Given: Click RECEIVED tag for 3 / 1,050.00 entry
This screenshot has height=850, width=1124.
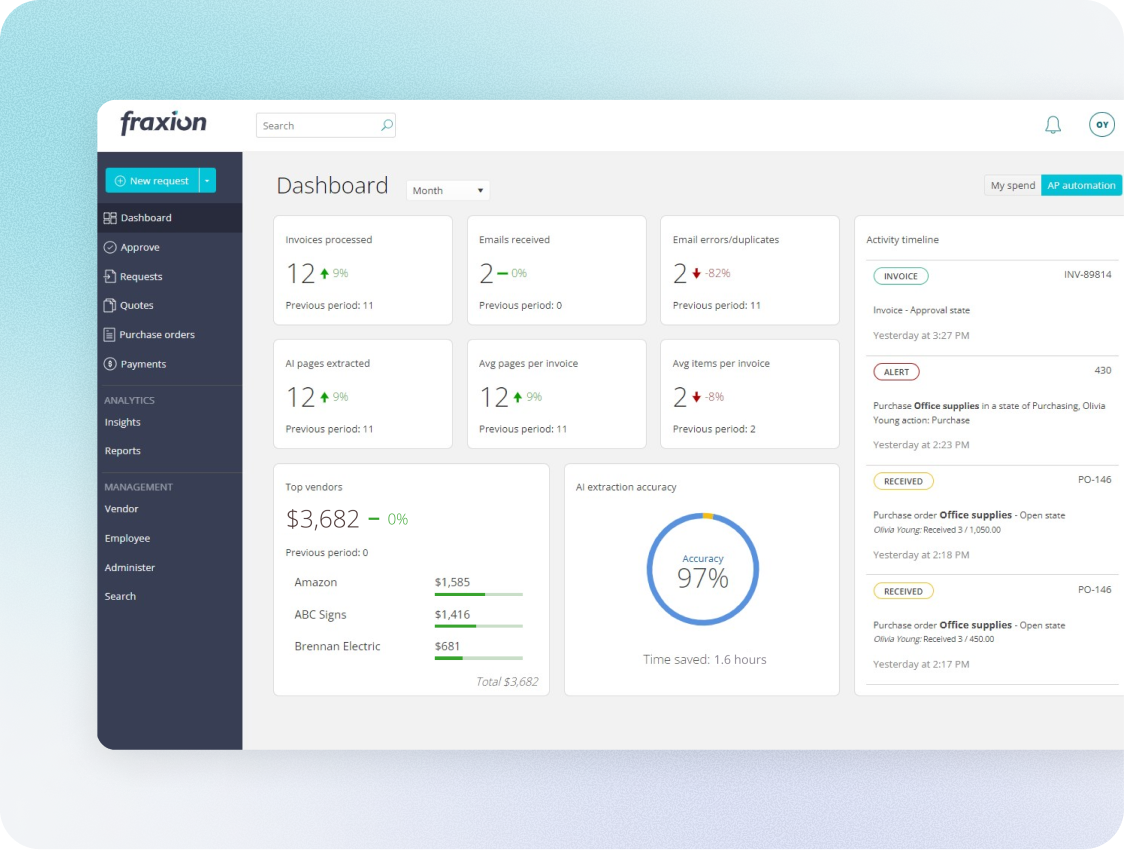Looking at the screenshot, I should [x=903, y=482].
